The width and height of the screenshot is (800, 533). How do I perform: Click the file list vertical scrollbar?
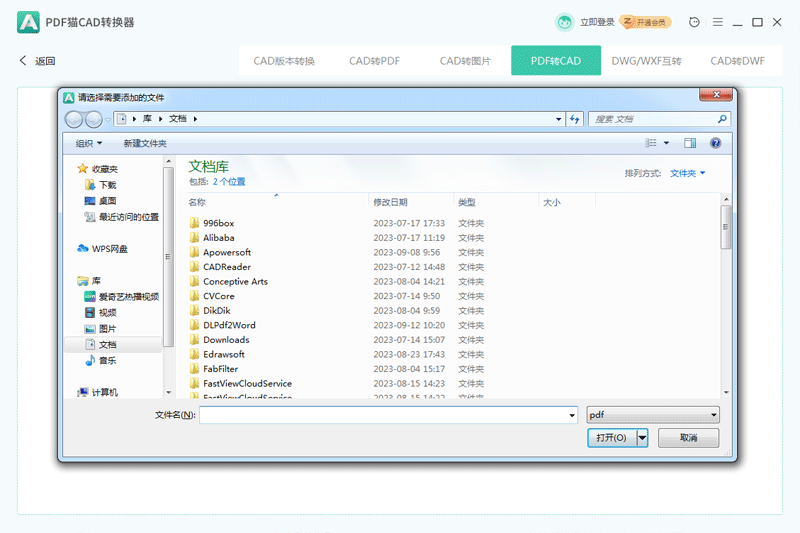(x=726, y=300)
